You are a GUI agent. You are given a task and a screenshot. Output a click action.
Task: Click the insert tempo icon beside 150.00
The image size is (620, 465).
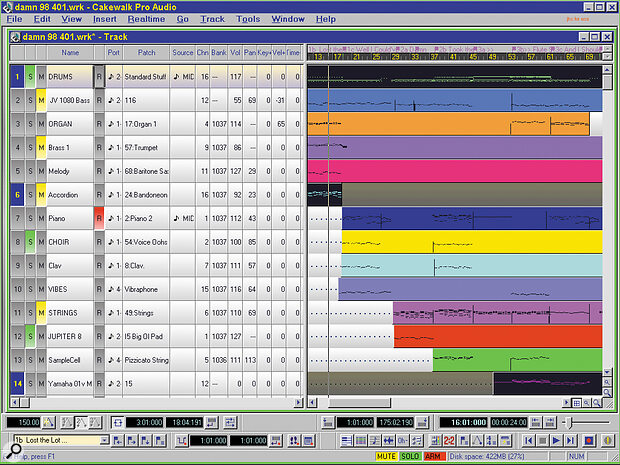(x=48, y=422)
